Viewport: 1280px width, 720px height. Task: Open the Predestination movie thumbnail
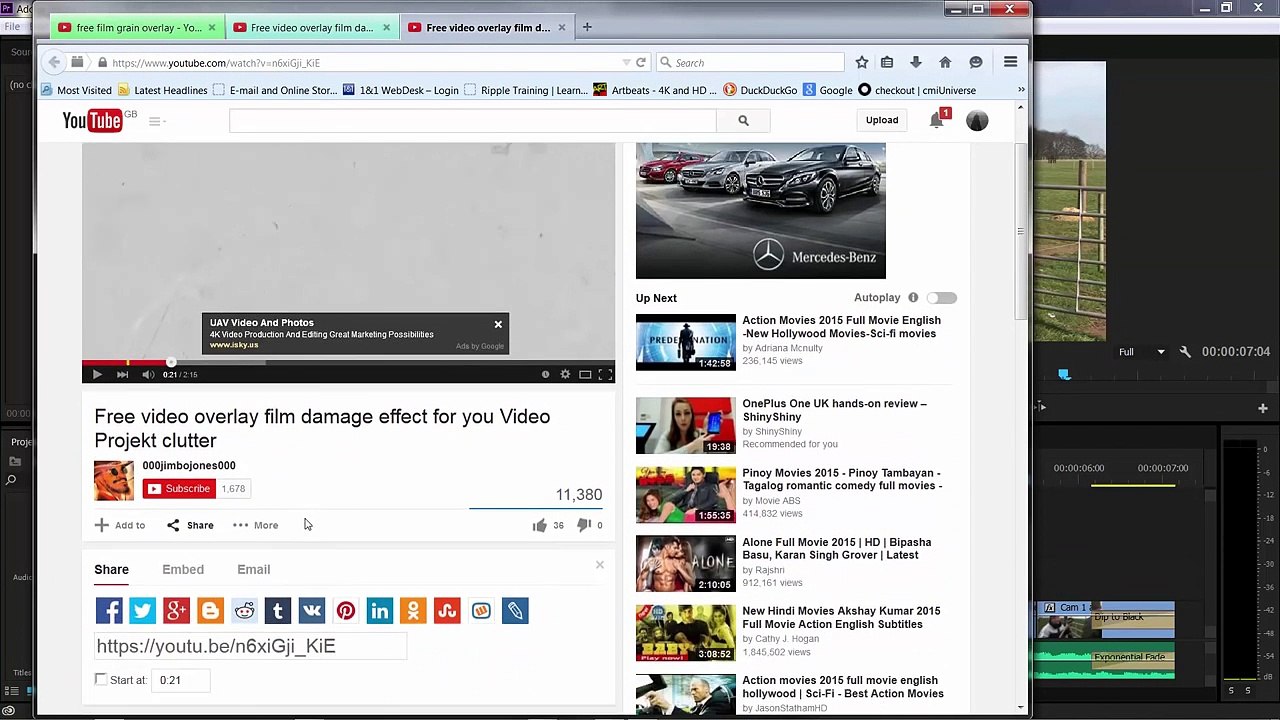[685, 342]
